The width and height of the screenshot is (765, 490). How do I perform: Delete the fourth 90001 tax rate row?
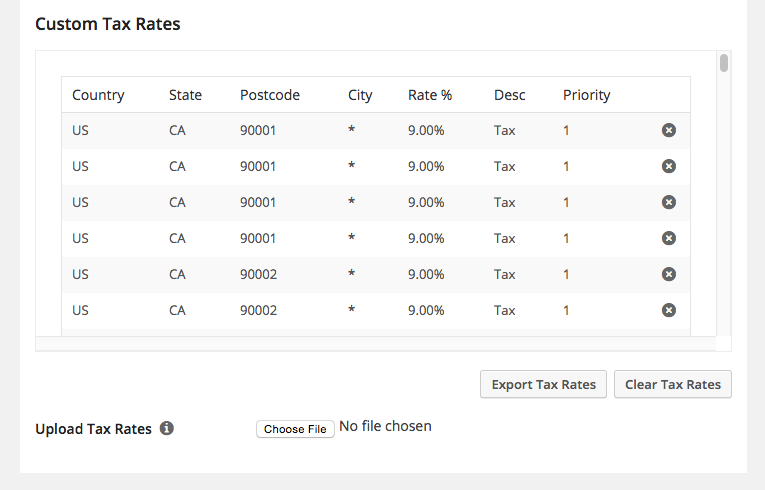(x=668, y=238)
